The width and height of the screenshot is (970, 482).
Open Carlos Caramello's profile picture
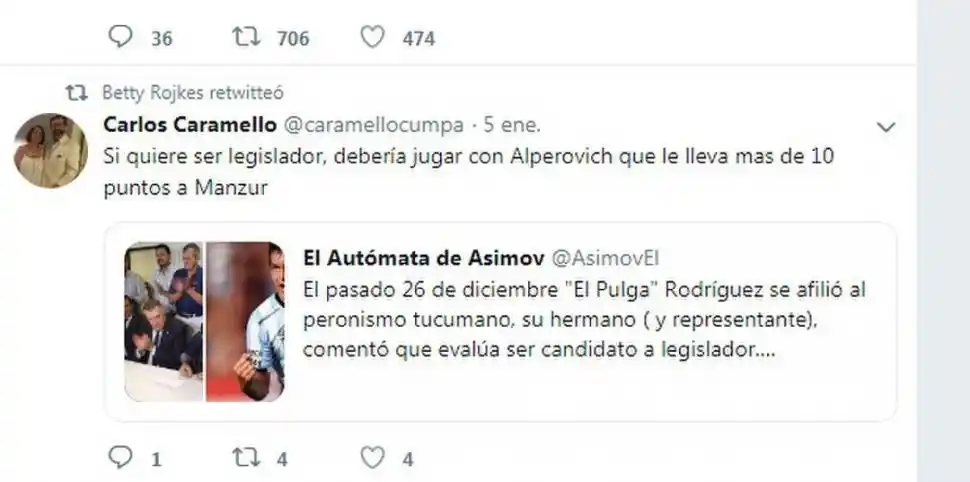click(51, 150)
